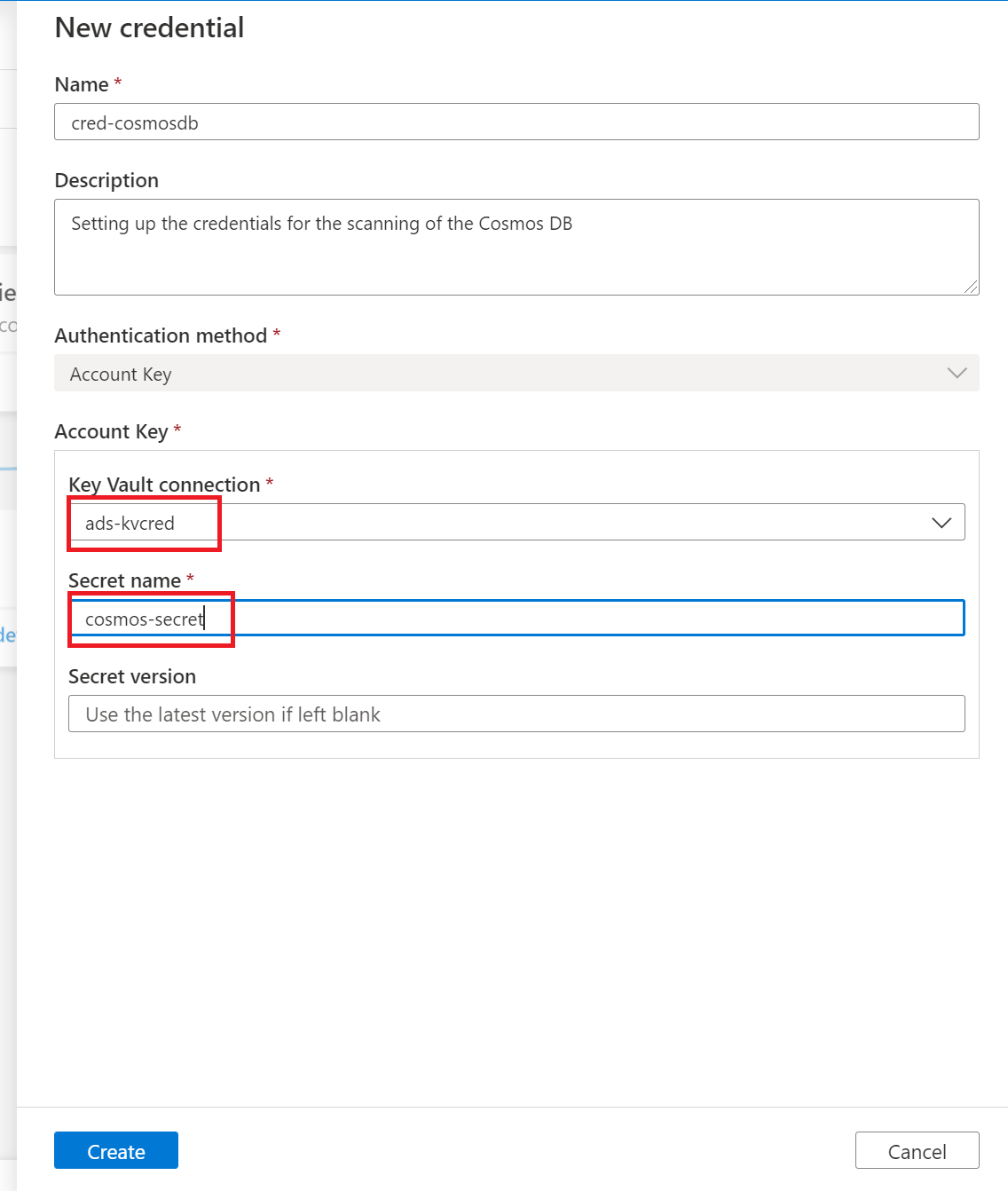Click the Description label

pyautogui.click(x=106, y=180)
